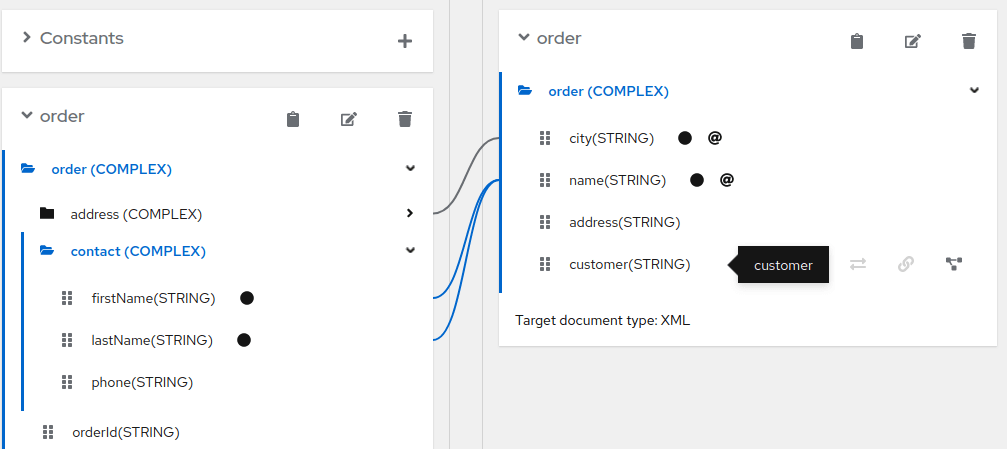Image resolution: width=1007 pixels, height=449 pixels.
Task: Click the source order clipboard icon
Action: [x=293, y=119]
